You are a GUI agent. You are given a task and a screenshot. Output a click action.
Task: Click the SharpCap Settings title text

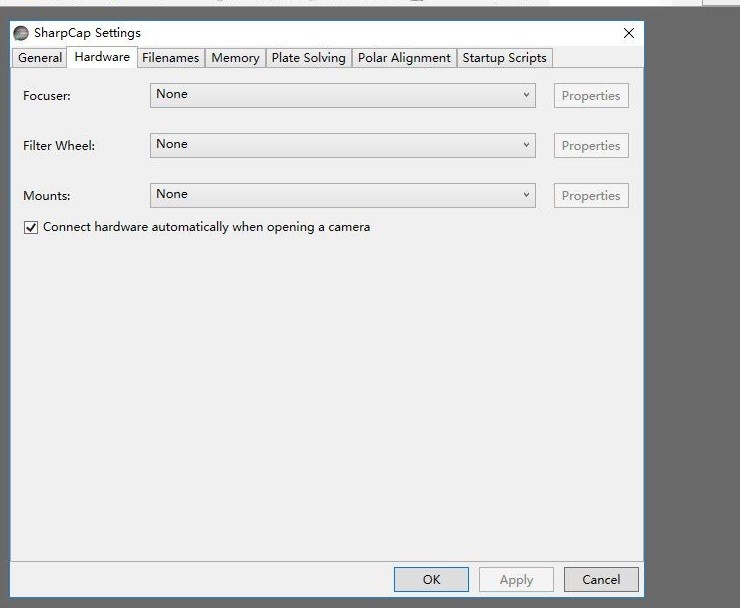[x=87, y=33]
